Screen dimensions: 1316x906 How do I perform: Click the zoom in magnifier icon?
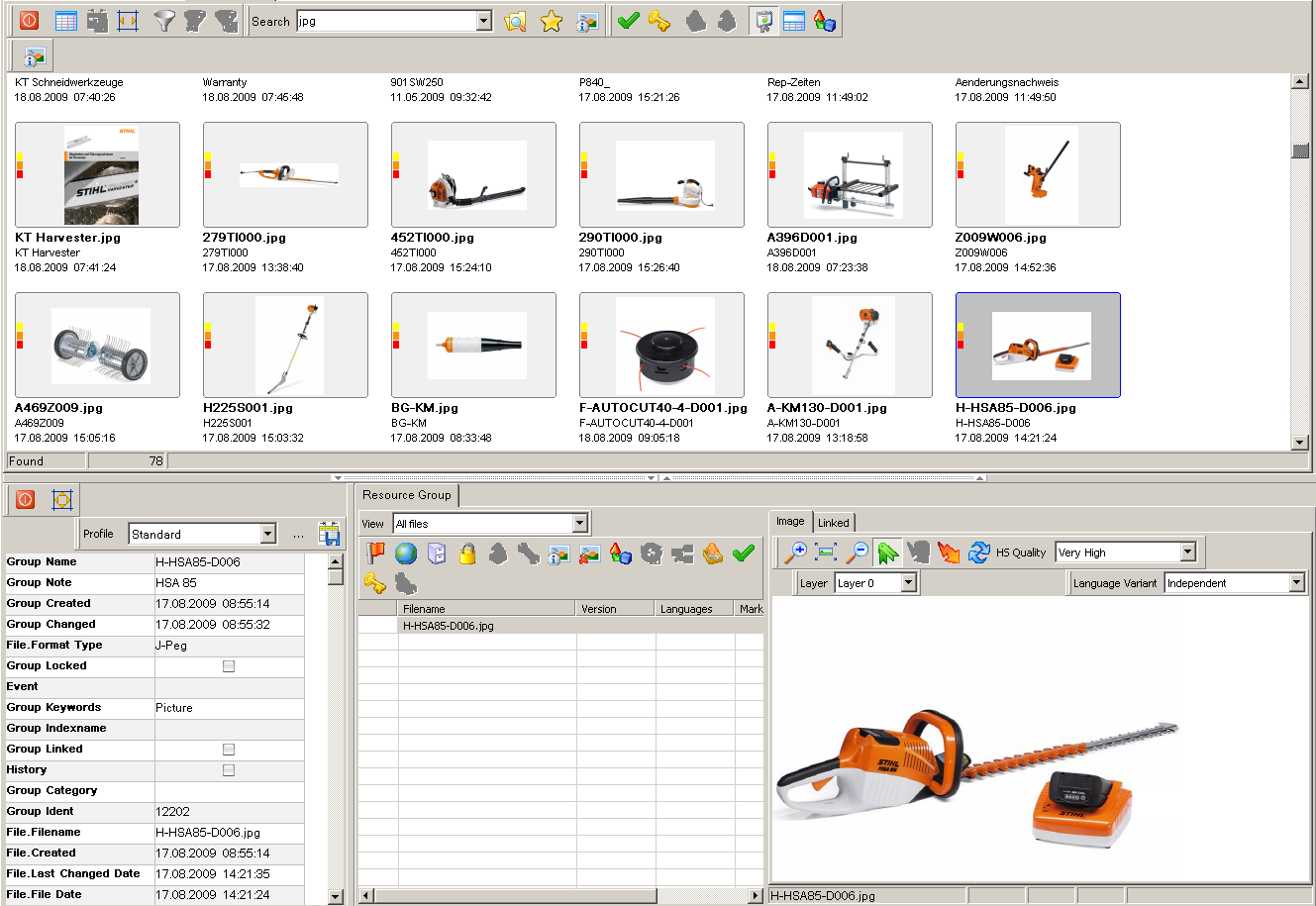[795, 553]
